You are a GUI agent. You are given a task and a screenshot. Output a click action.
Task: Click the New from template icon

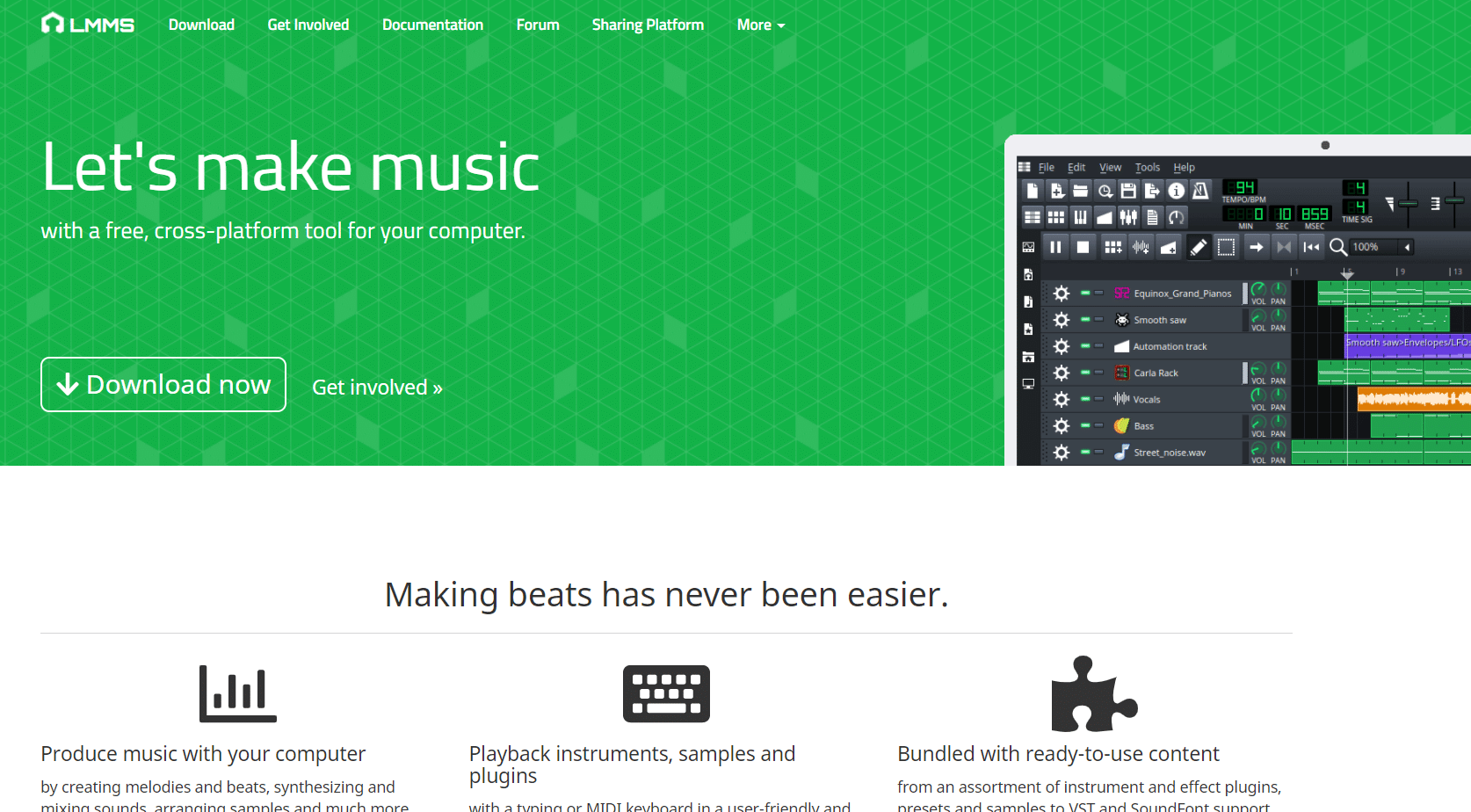[x=1057, y=191]
